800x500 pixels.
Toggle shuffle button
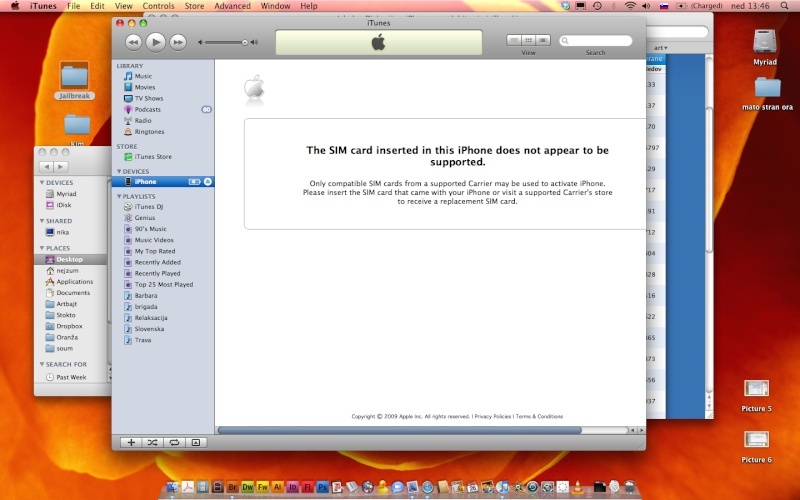coord(153,442)
